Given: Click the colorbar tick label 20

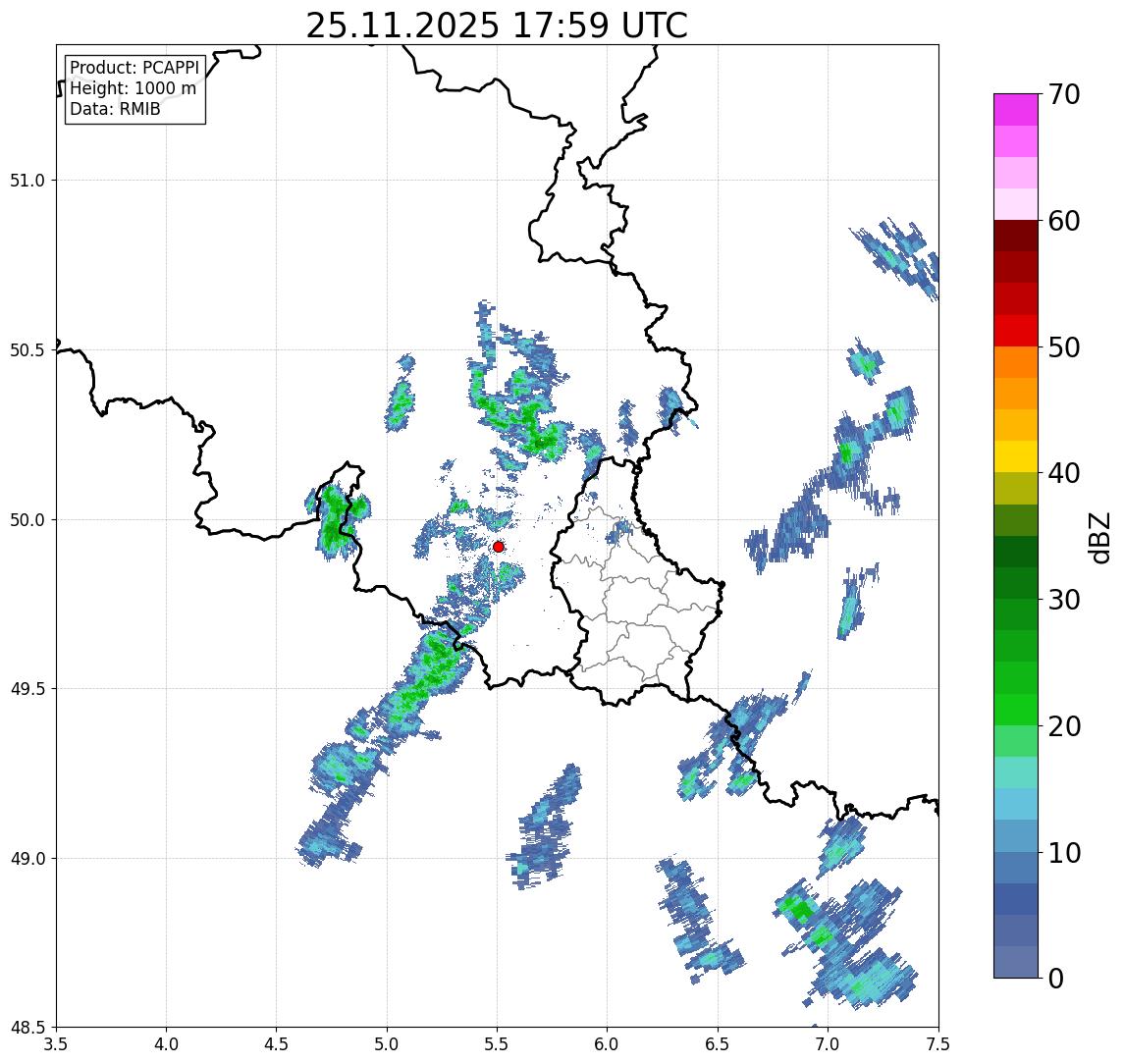Looking at the screenshot, I should [x=1064, y=726].
